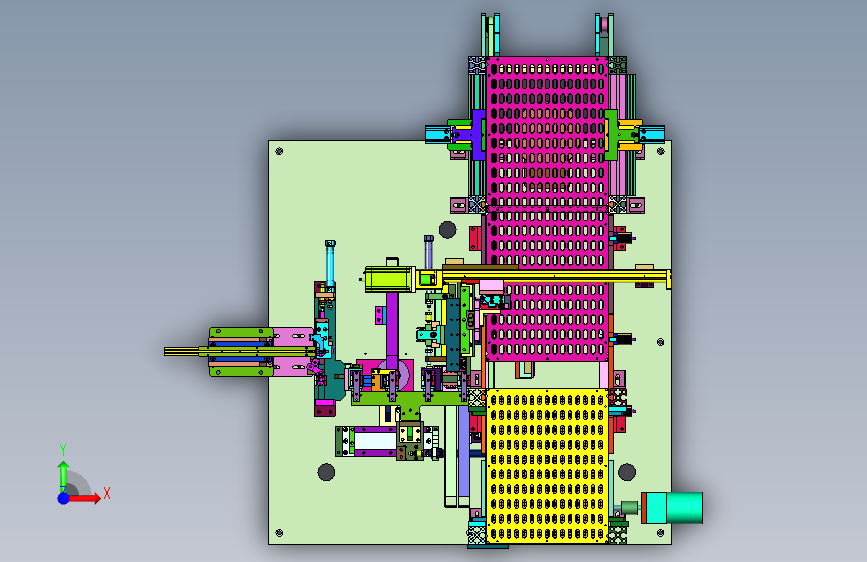Pick the blue-purple clamp block on magenta tray's left
This screenshot has height=562, width=867.
click(478, 135)
